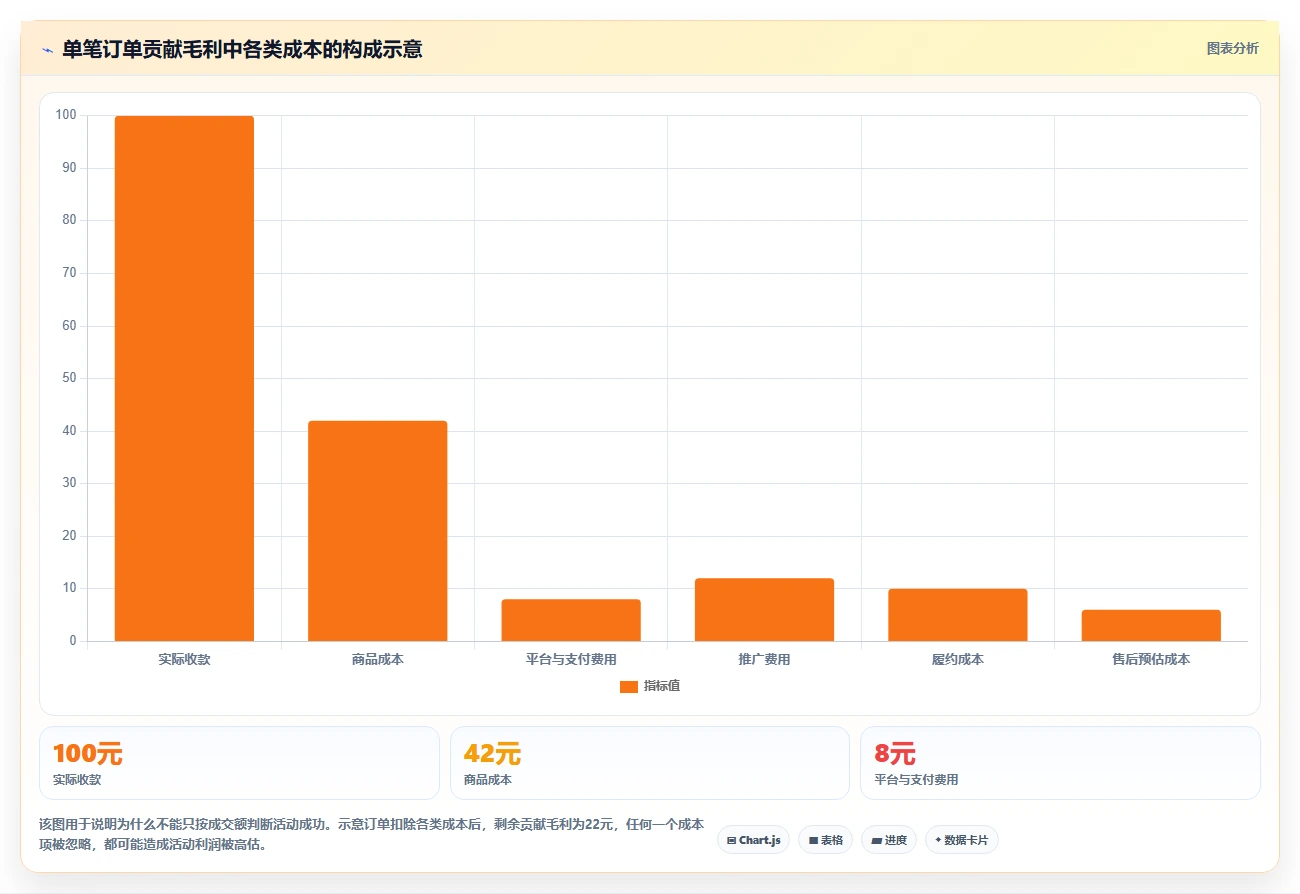Click the x-axis label 履约成本

[x=957, y=660]
